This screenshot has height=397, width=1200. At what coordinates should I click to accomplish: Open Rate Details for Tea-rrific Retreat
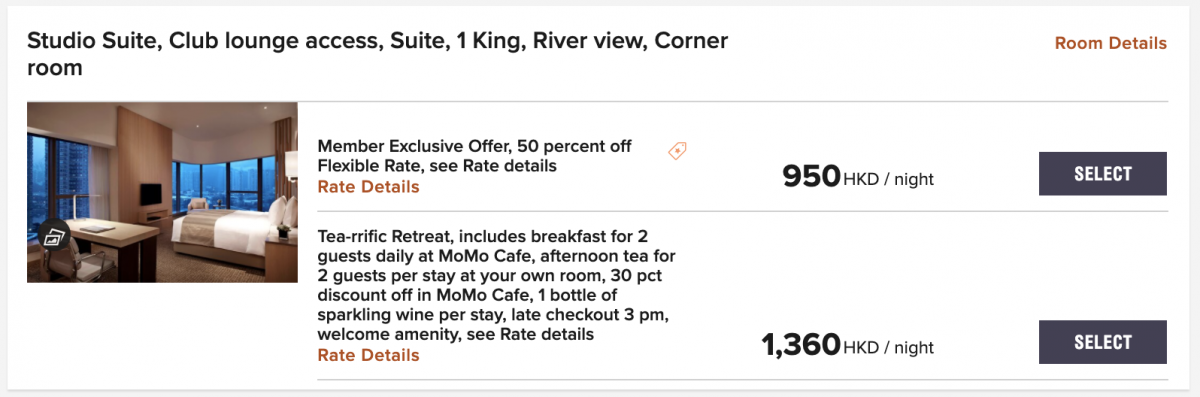coord(368,355)
